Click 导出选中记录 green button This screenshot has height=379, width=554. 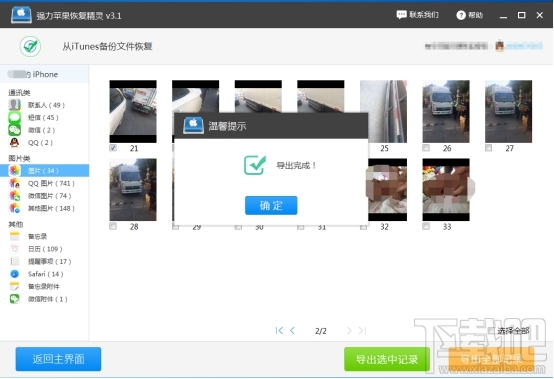coord(387,359)
